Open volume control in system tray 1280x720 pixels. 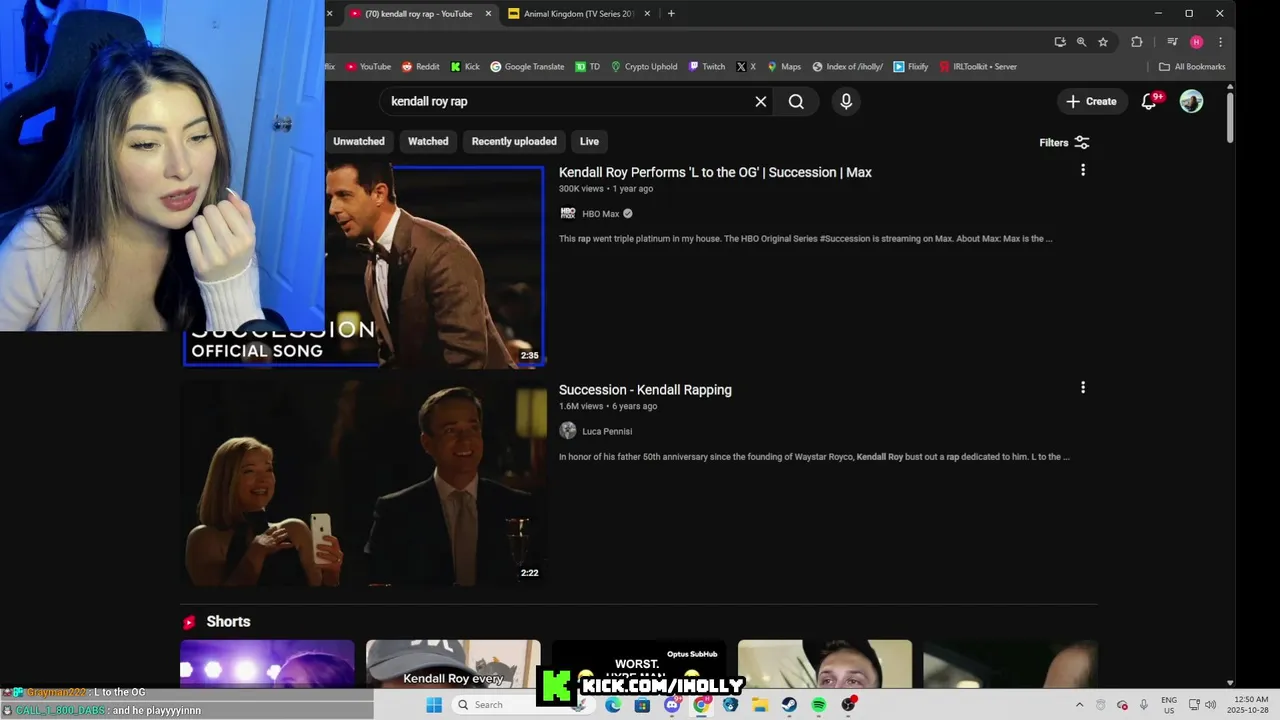1211,705
